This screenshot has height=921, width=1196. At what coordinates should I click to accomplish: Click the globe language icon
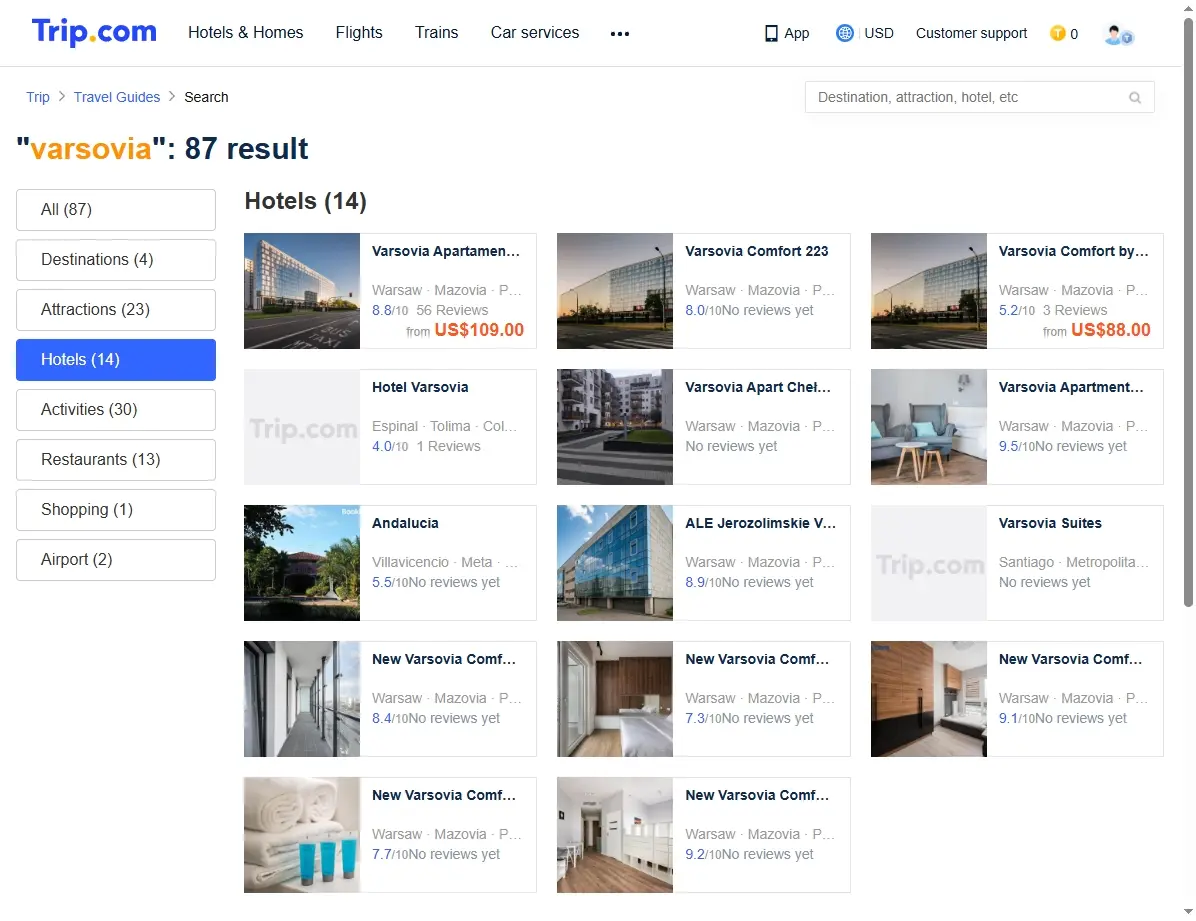(x=844, y=33)
